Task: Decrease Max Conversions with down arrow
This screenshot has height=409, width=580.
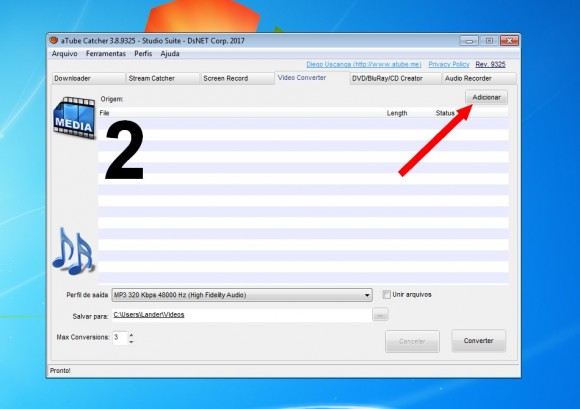Action: (x=131, y=342)
